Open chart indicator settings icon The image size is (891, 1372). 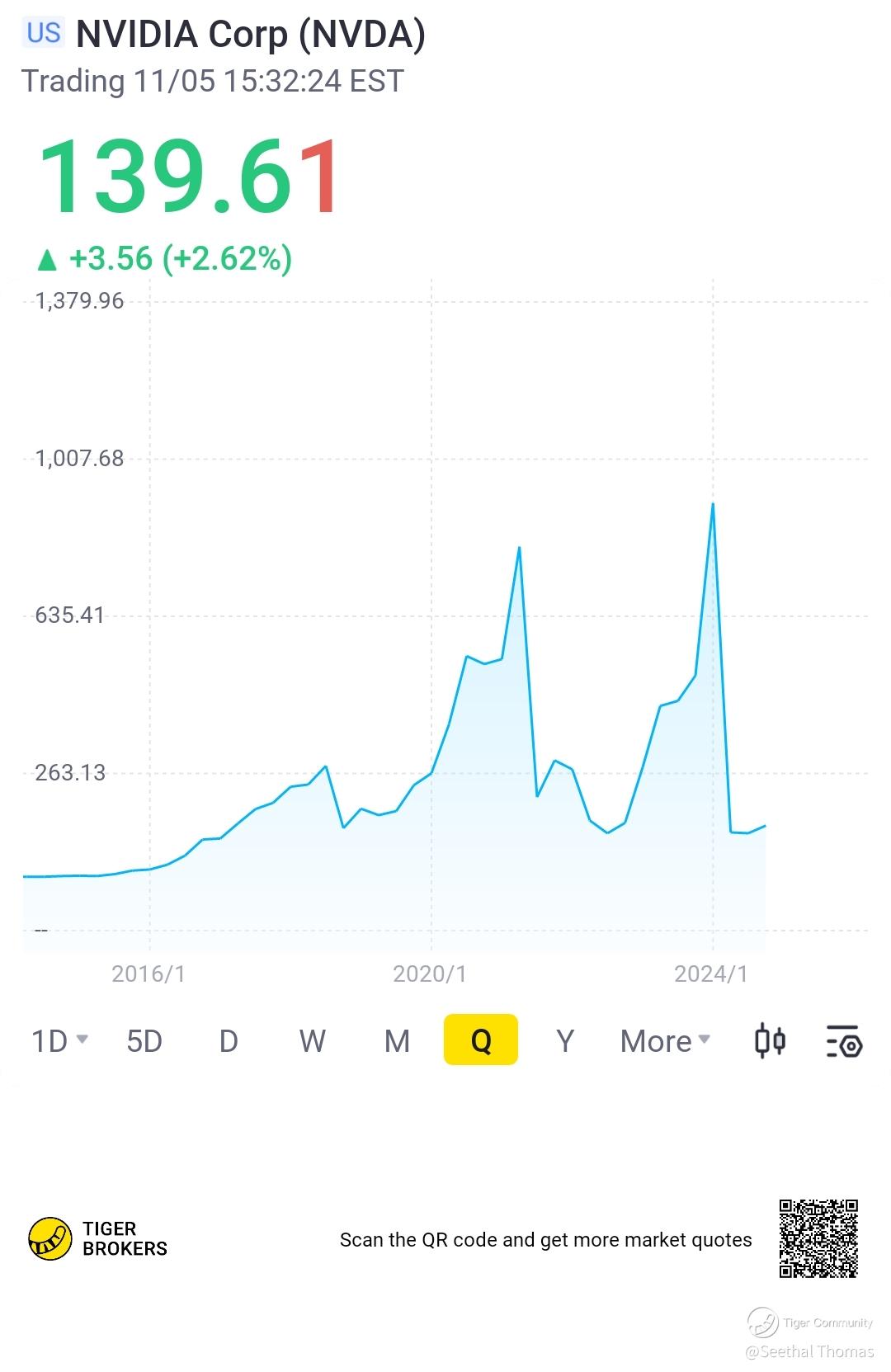pos(843,1041)
